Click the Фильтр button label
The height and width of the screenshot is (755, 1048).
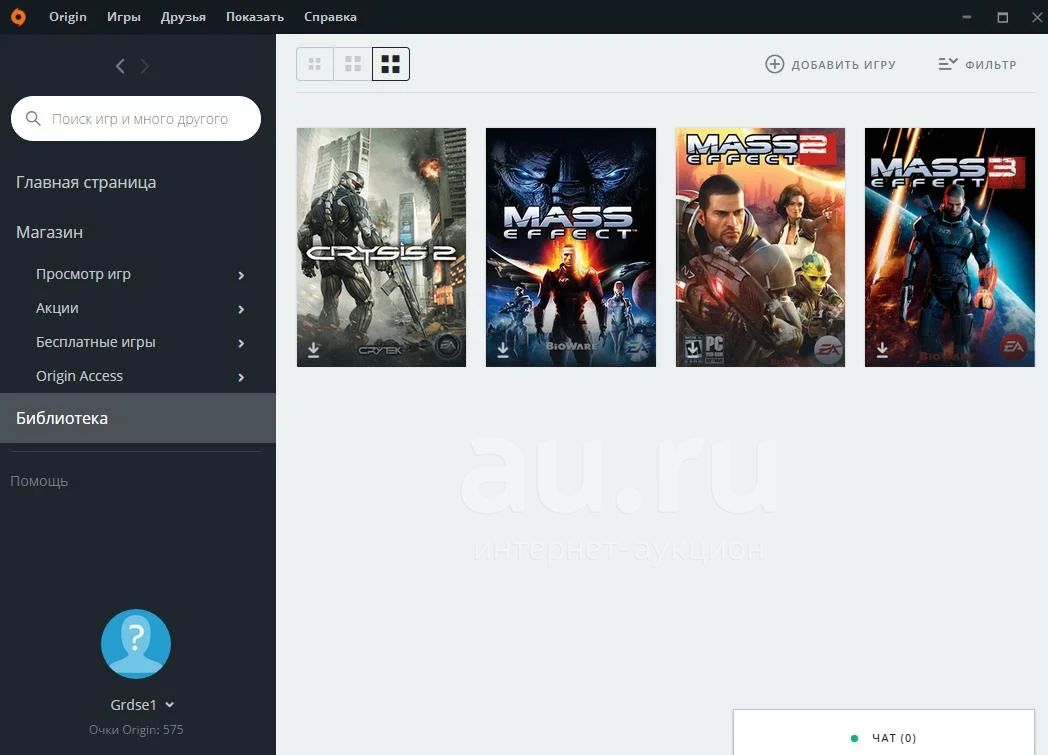991,65
